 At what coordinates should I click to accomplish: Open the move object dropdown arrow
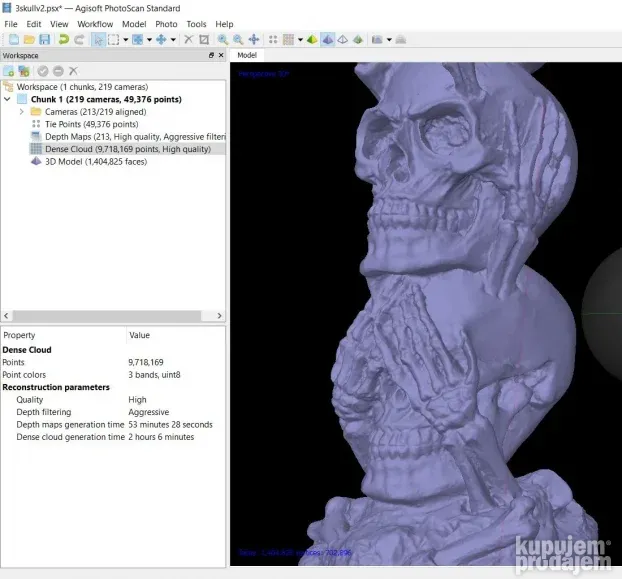173,40
